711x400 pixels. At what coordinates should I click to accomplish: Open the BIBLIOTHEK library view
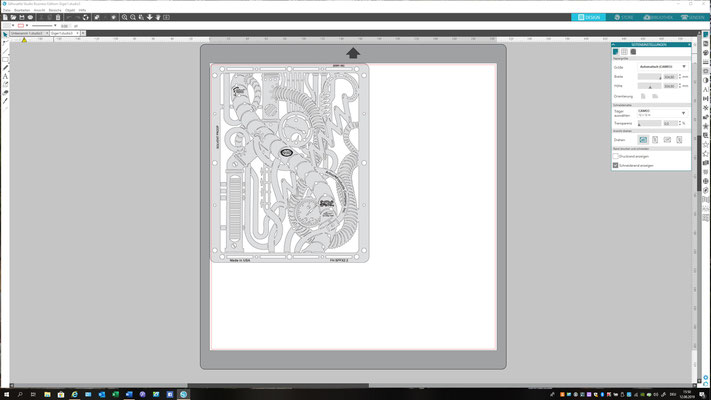pos(658,17)
